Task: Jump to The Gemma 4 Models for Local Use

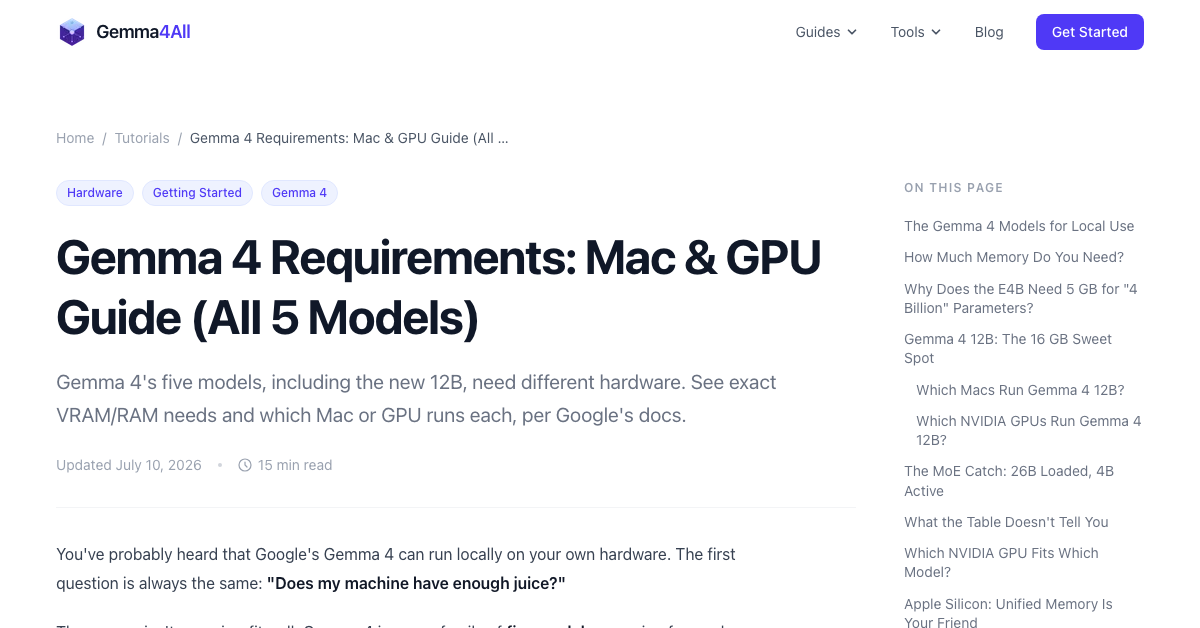Action: 1019,226
